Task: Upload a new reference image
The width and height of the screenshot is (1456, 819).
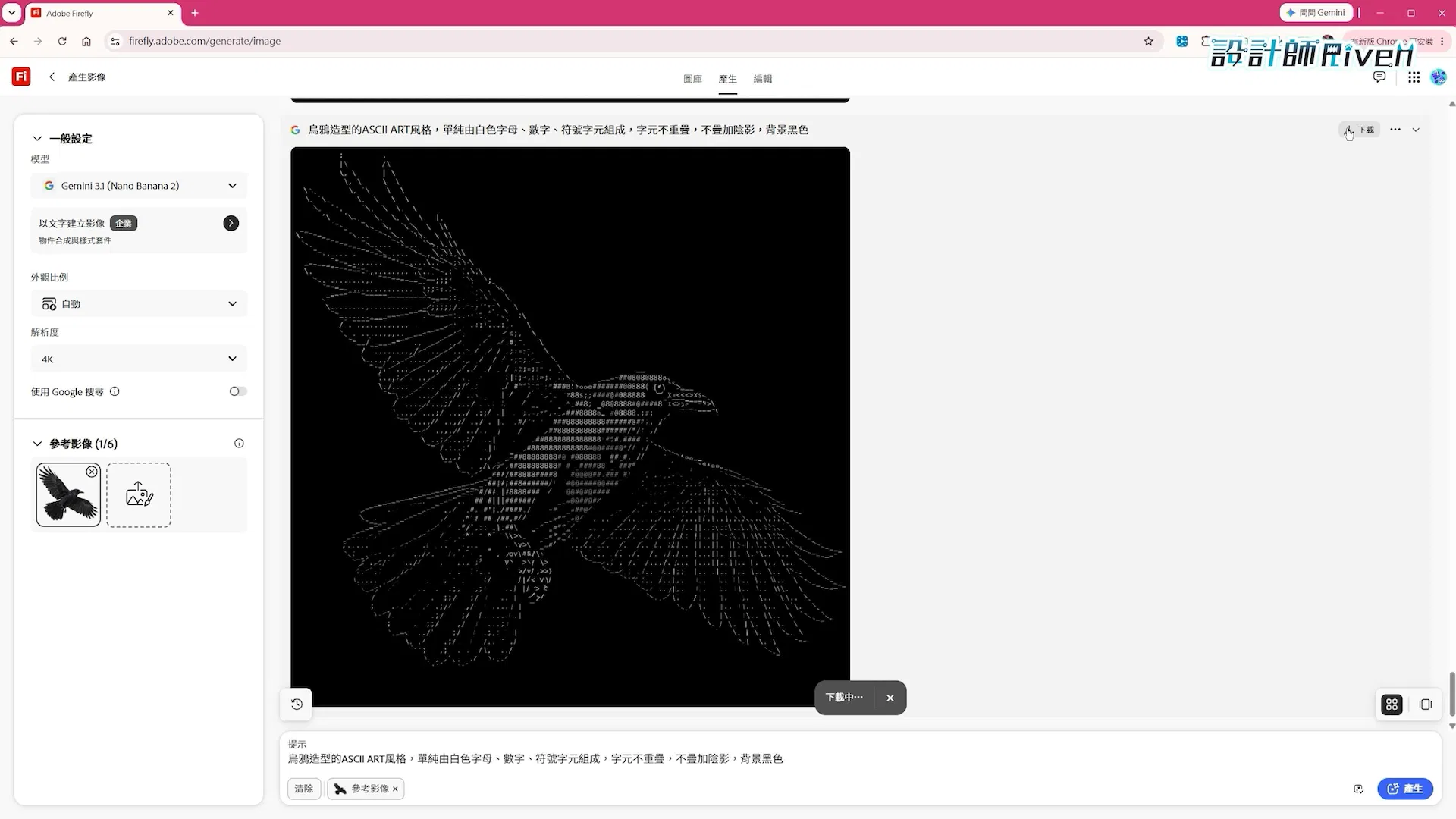Action: tap(139, 495)
